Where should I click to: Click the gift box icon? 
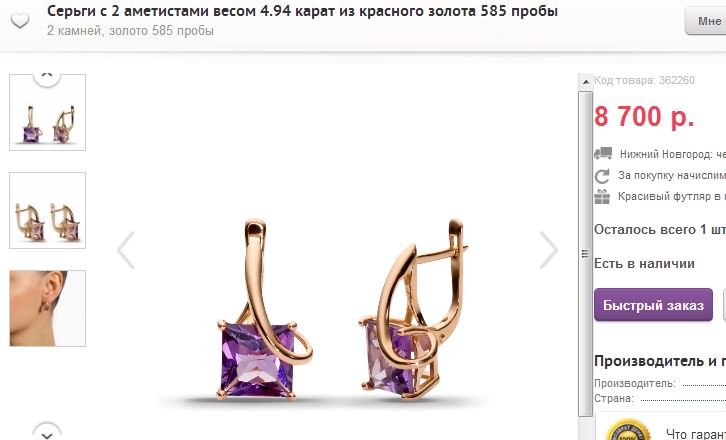(x=602, y=196)
